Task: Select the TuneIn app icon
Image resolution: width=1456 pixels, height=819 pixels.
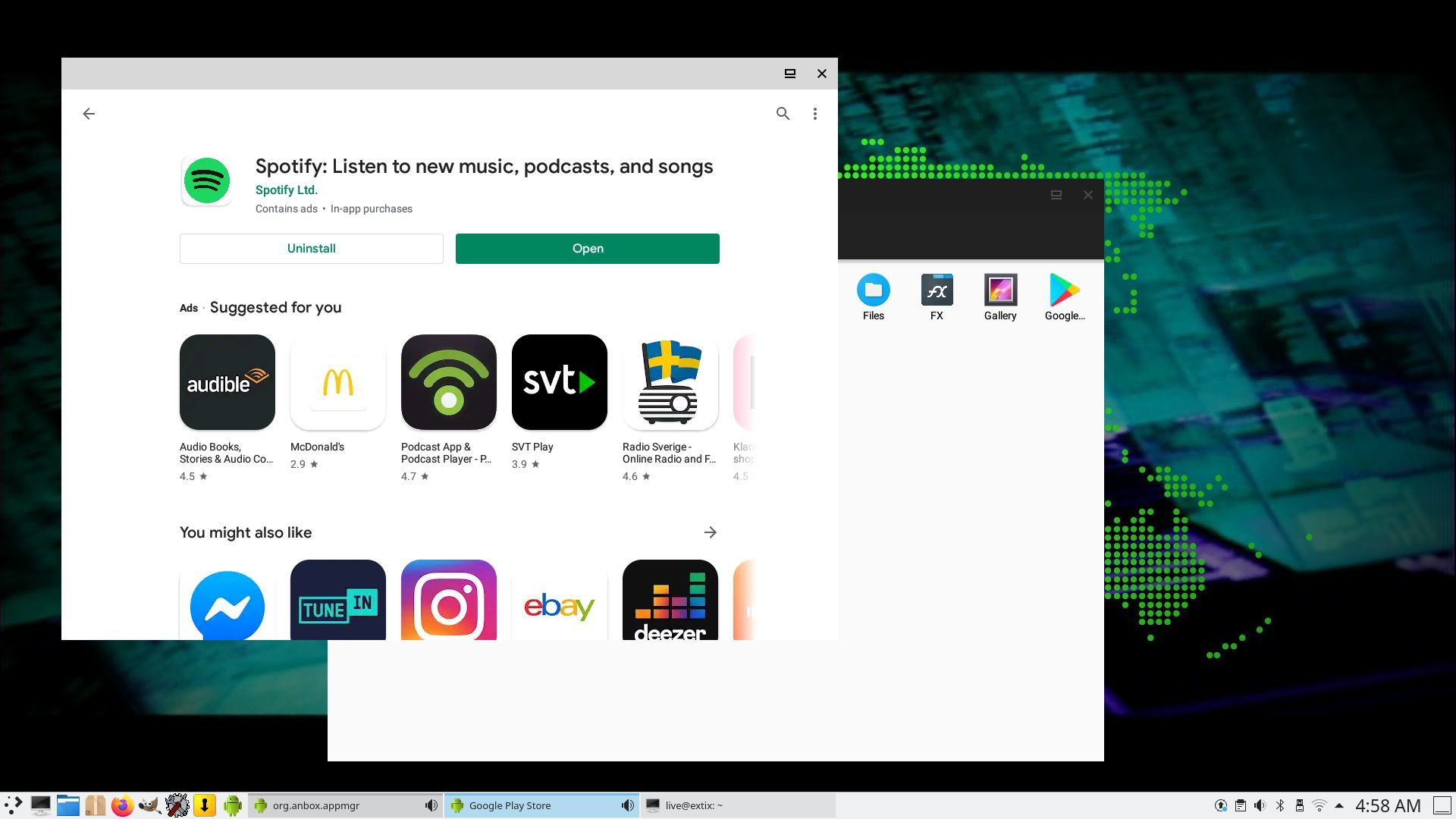Action: [338, 601]
